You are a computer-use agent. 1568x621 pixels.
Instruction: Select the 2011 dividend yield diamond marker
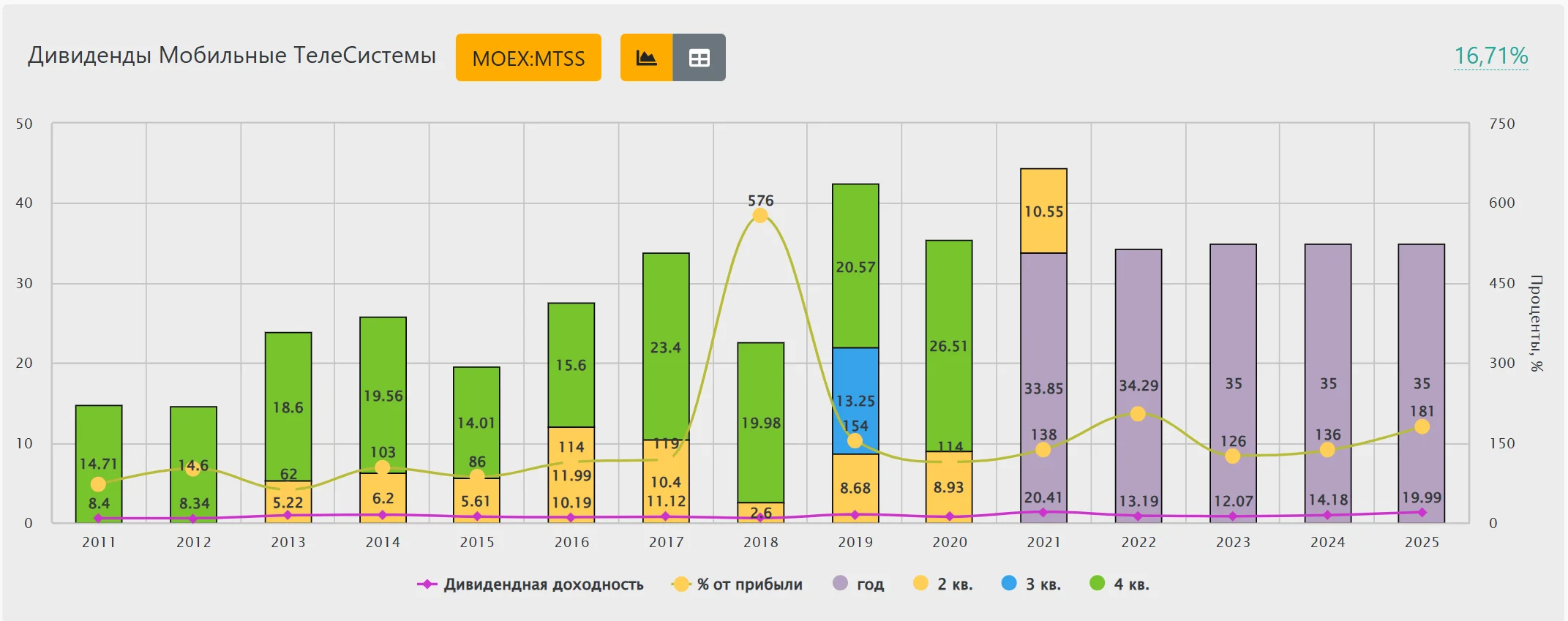point(98,518)
